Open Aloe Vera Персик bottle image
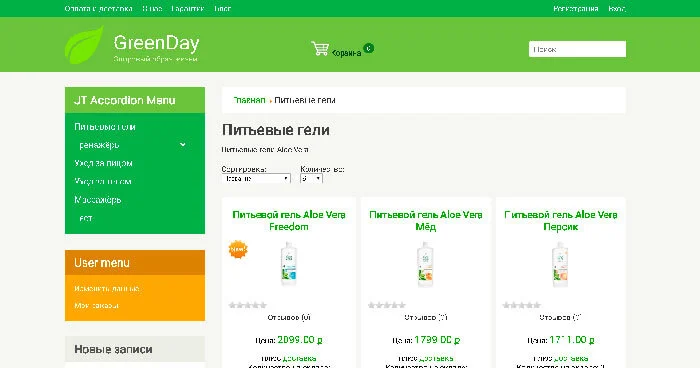700x368 pixels. 560,263
